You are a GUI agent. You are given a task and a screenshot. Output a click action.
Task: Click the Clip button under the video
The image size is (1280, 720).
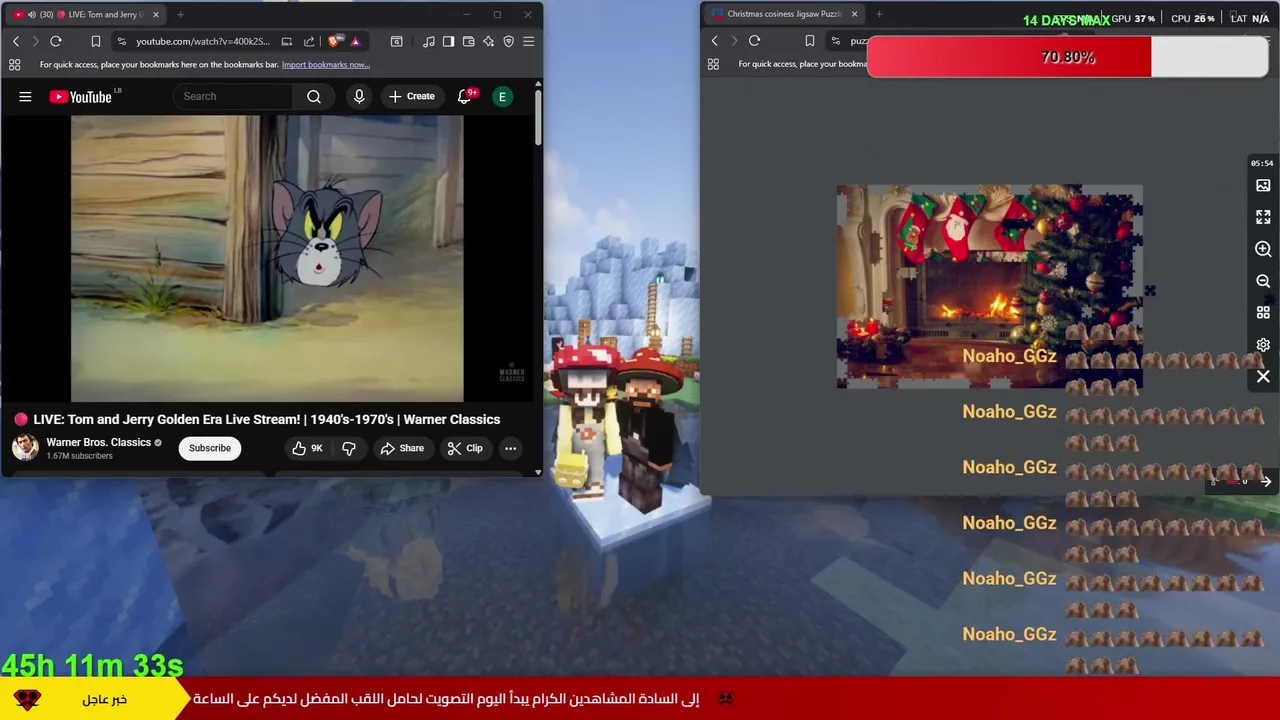[465, 448]
